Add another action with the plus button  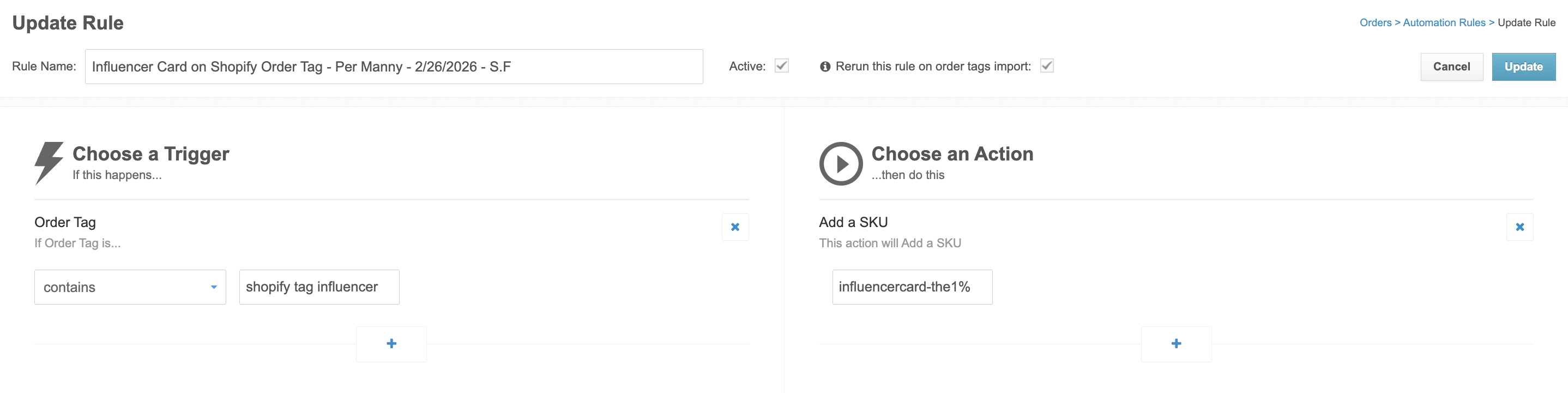[1176, 344]
